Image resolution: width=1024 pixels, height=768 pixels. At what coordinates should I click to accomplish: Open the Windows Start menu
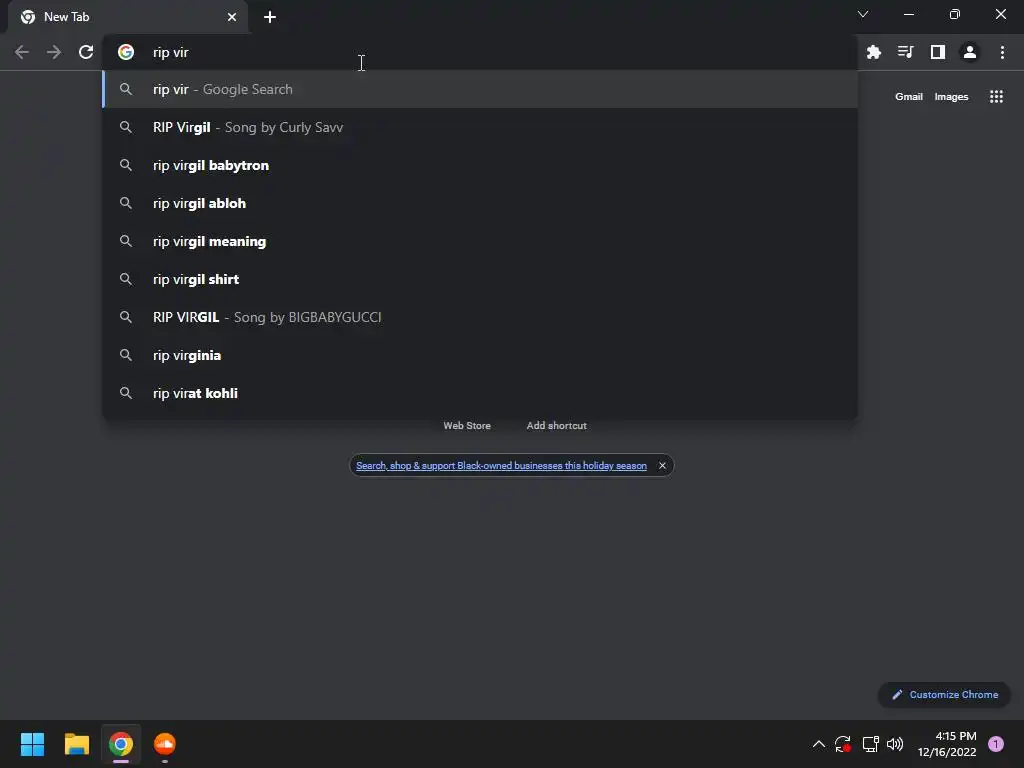coord(32,744)
